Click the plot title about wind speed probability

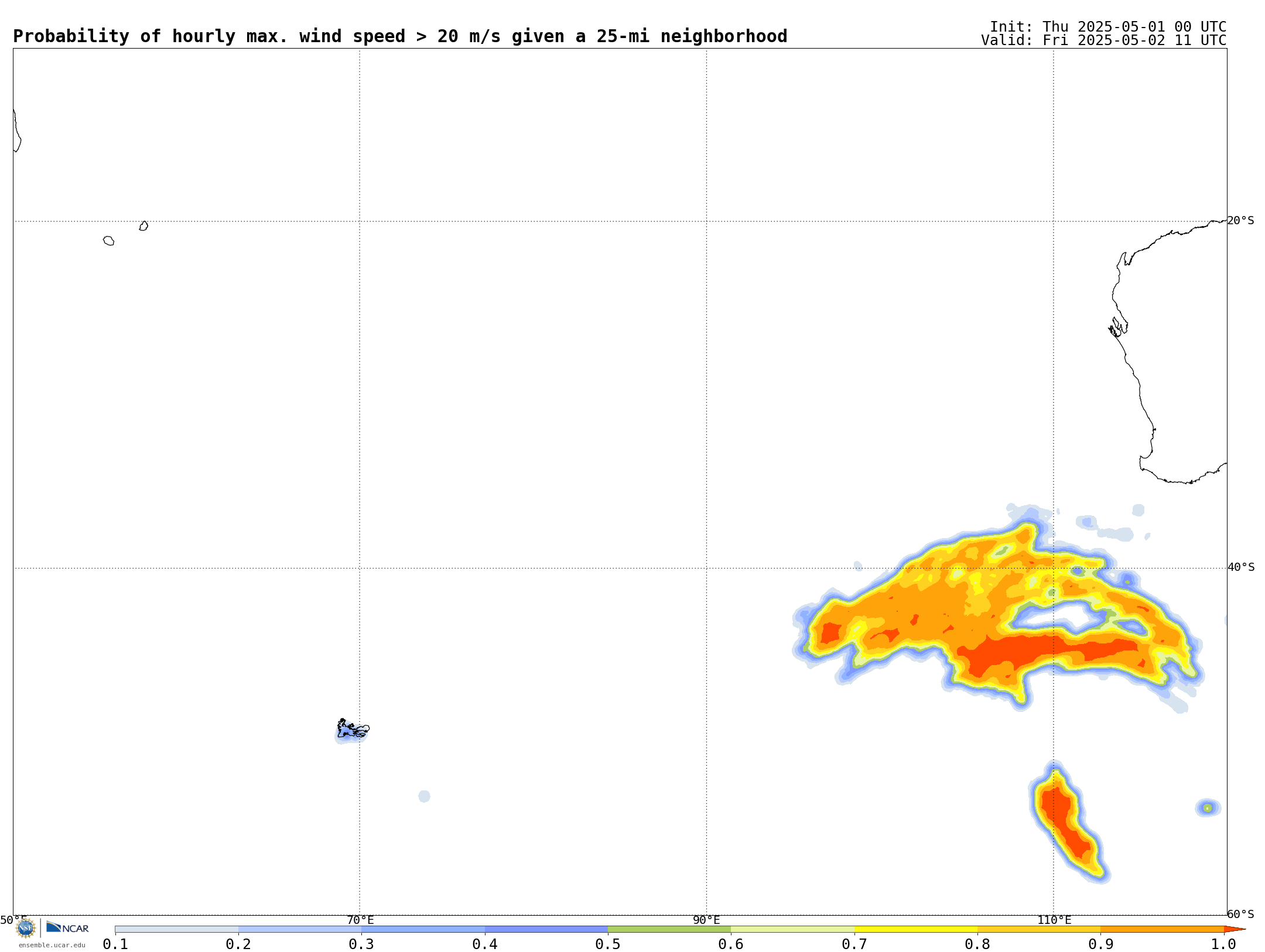400,36
